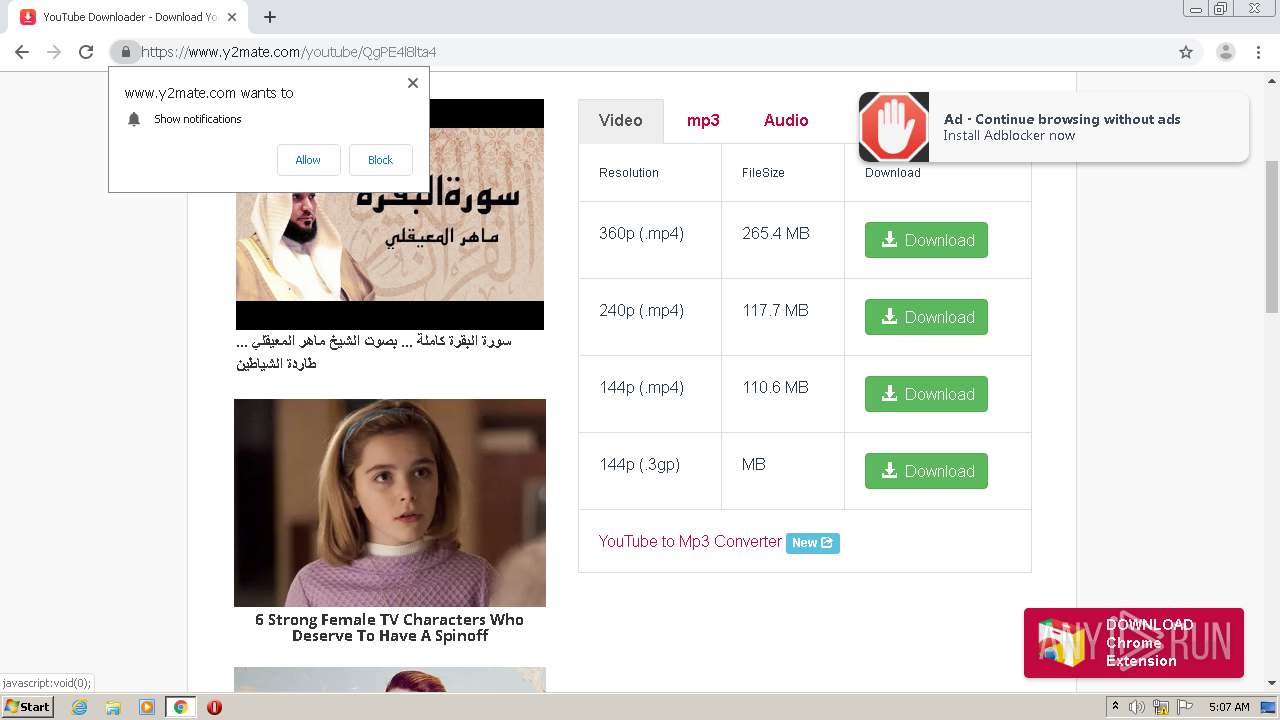Image resolution: width=1280 pixels, height=720 pixels.
Task: View site security lock info
Action: 125,52
